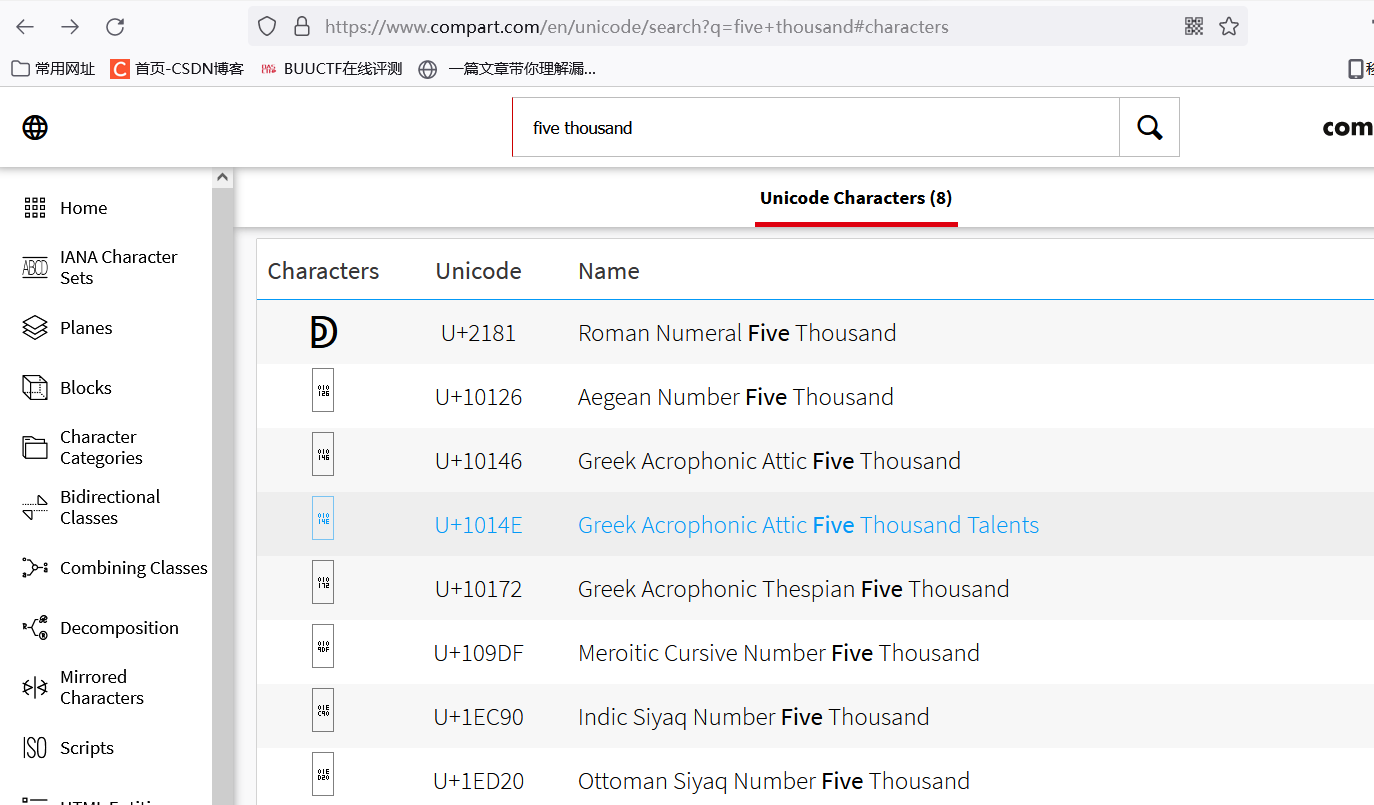This screenshot has width=1374, height=805.
Task: Click the U+10146 character glyph box
Action: pyautogui.click(x=323, y=454)
